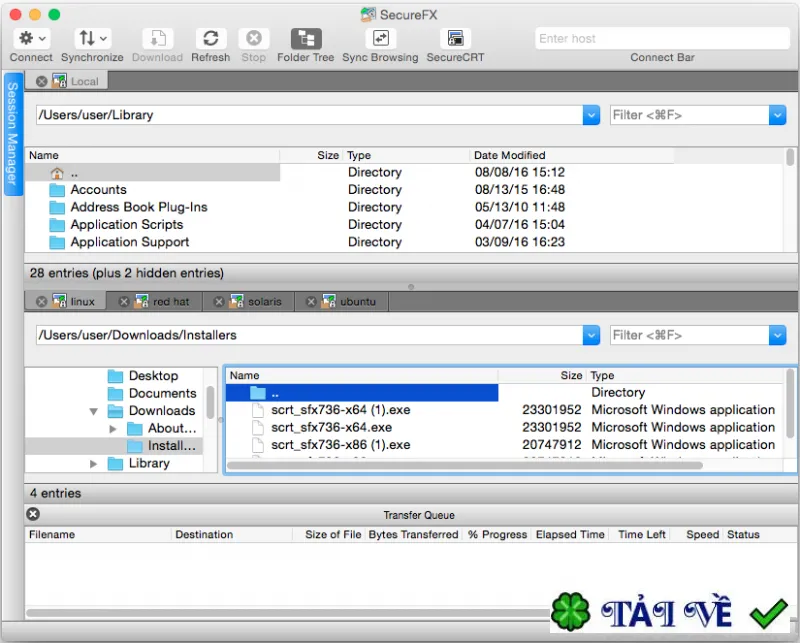This screenshot has width=800, height=643.
Task: Open the upper Filter dropdown arrow
Action: [x=777, y=115]
